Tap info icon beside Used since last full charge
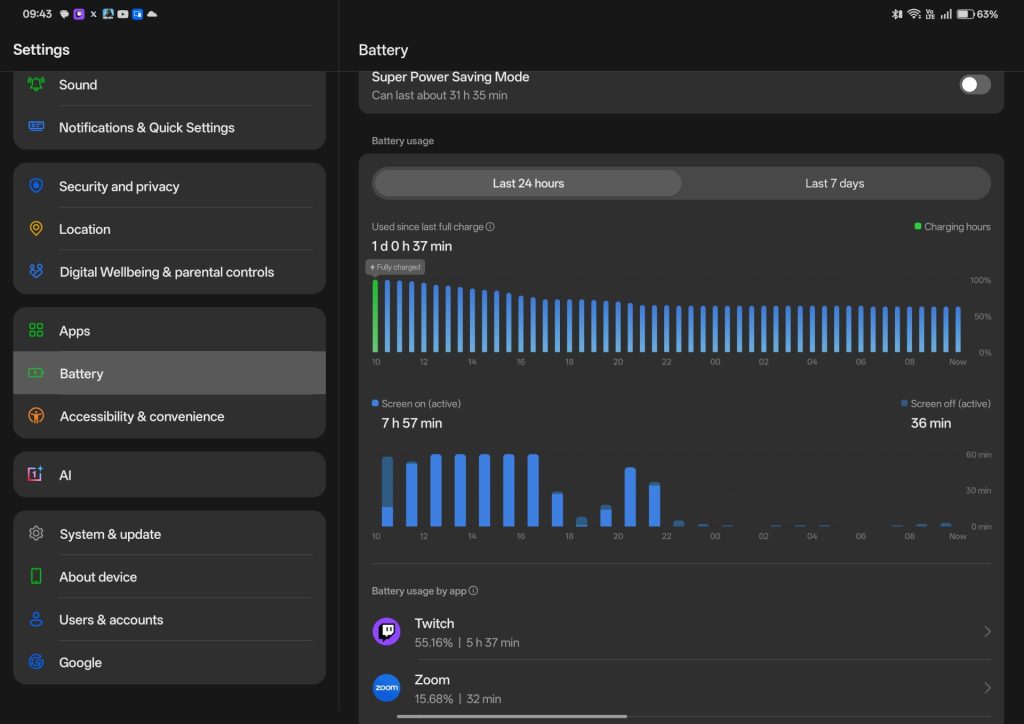This screenshot has width=1024, height=724. (490, 227)
